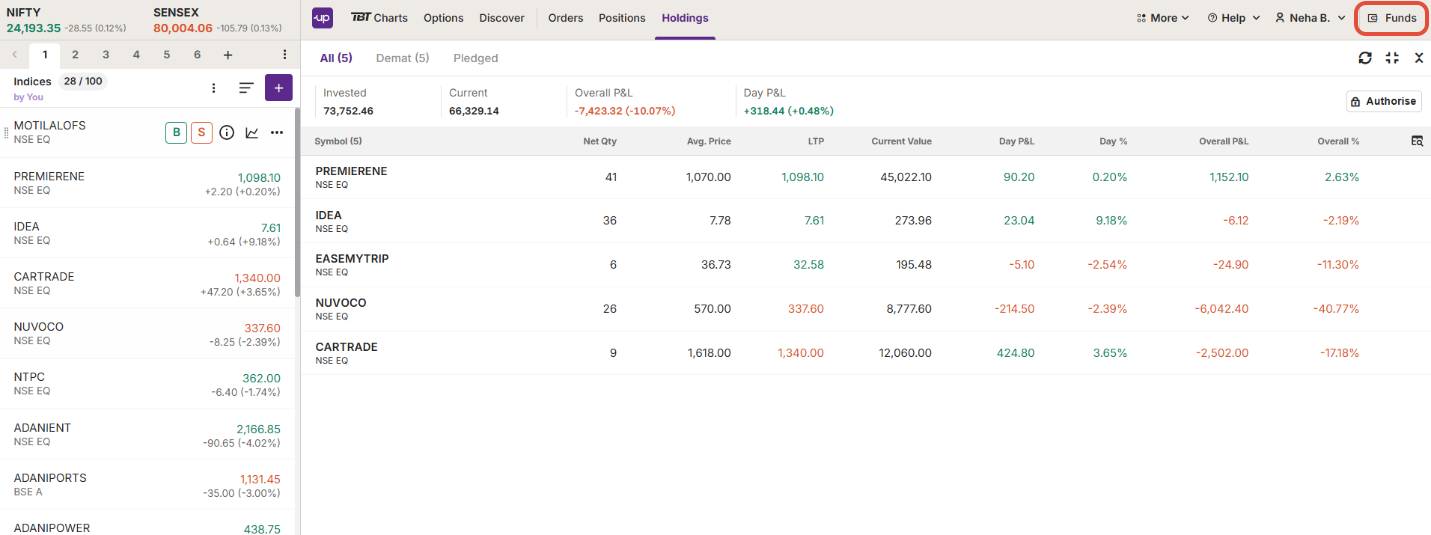
Task: Open three-dot menu for Indices watchlist
Action: coord(214,88)
